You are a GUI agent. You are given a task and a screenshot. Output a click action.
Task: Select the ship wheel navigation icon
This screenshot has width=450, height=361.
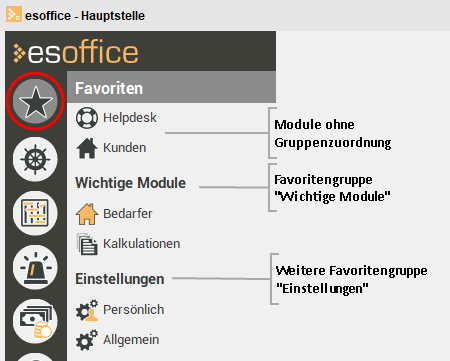35,159
